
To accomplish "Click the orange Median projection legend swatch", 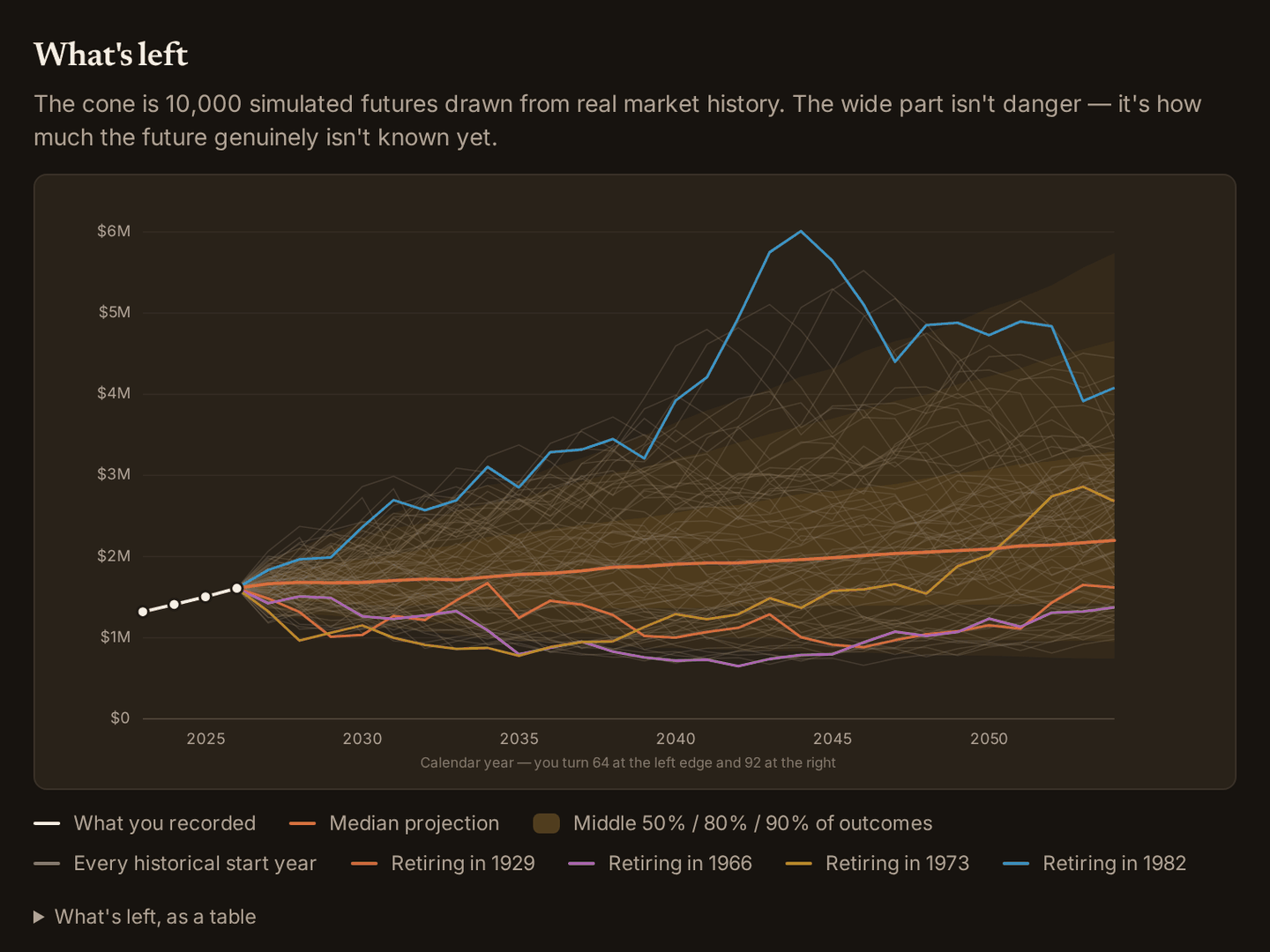I will 303,823.
